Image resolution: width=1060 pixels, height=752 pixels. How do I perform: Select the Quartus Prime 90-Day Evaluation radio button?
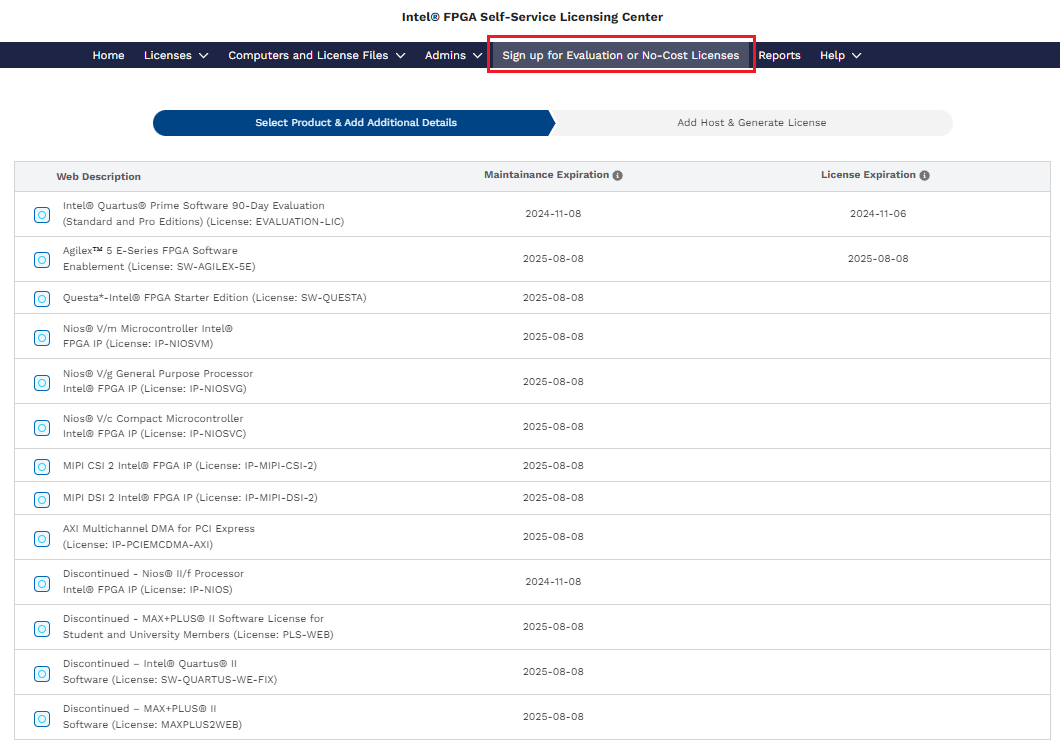(42, 215)
